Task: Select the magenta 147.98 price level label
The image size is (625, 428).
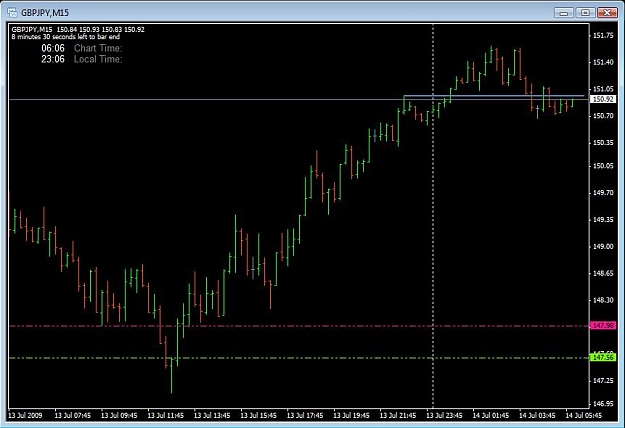Action: pos(603,326)
